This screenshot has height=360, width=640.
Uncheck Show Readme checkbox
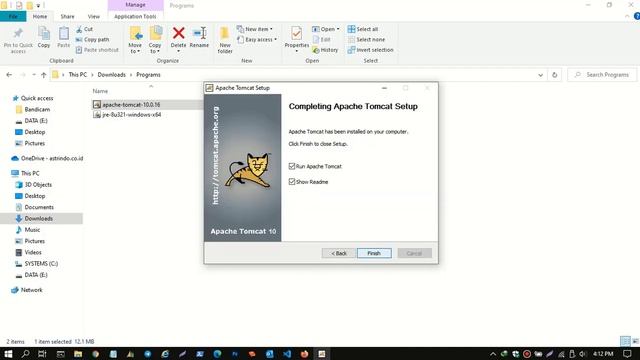pyautogui.click(x=292, y=182)
